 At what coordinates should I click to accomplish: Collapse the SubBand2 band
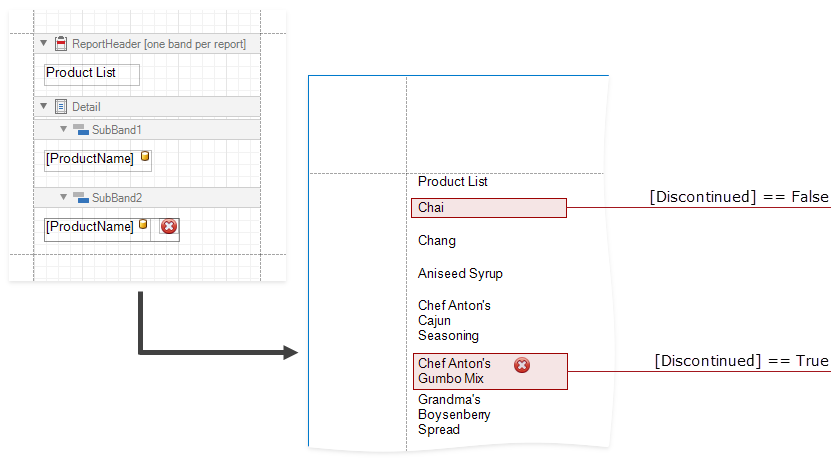pyautogui.click(x=63, y=198)
